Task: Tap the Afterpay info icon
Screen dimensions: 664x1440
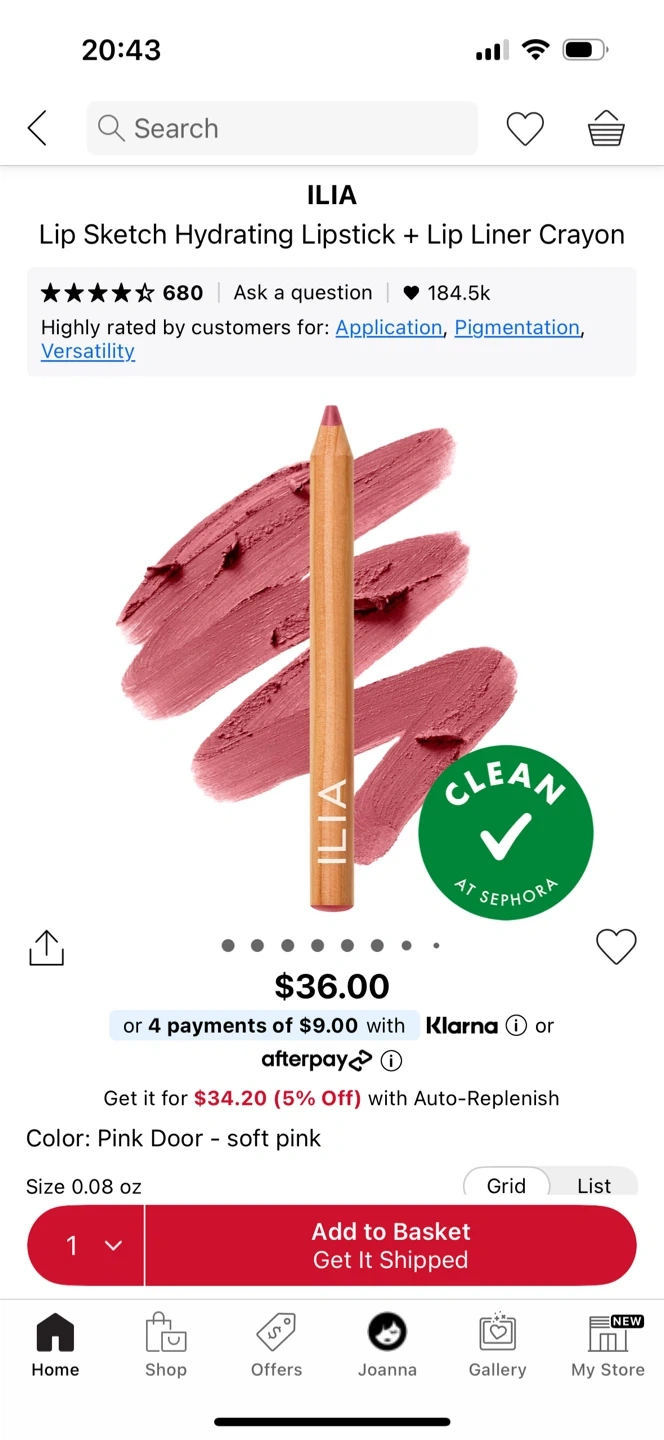Action: 391,1060
